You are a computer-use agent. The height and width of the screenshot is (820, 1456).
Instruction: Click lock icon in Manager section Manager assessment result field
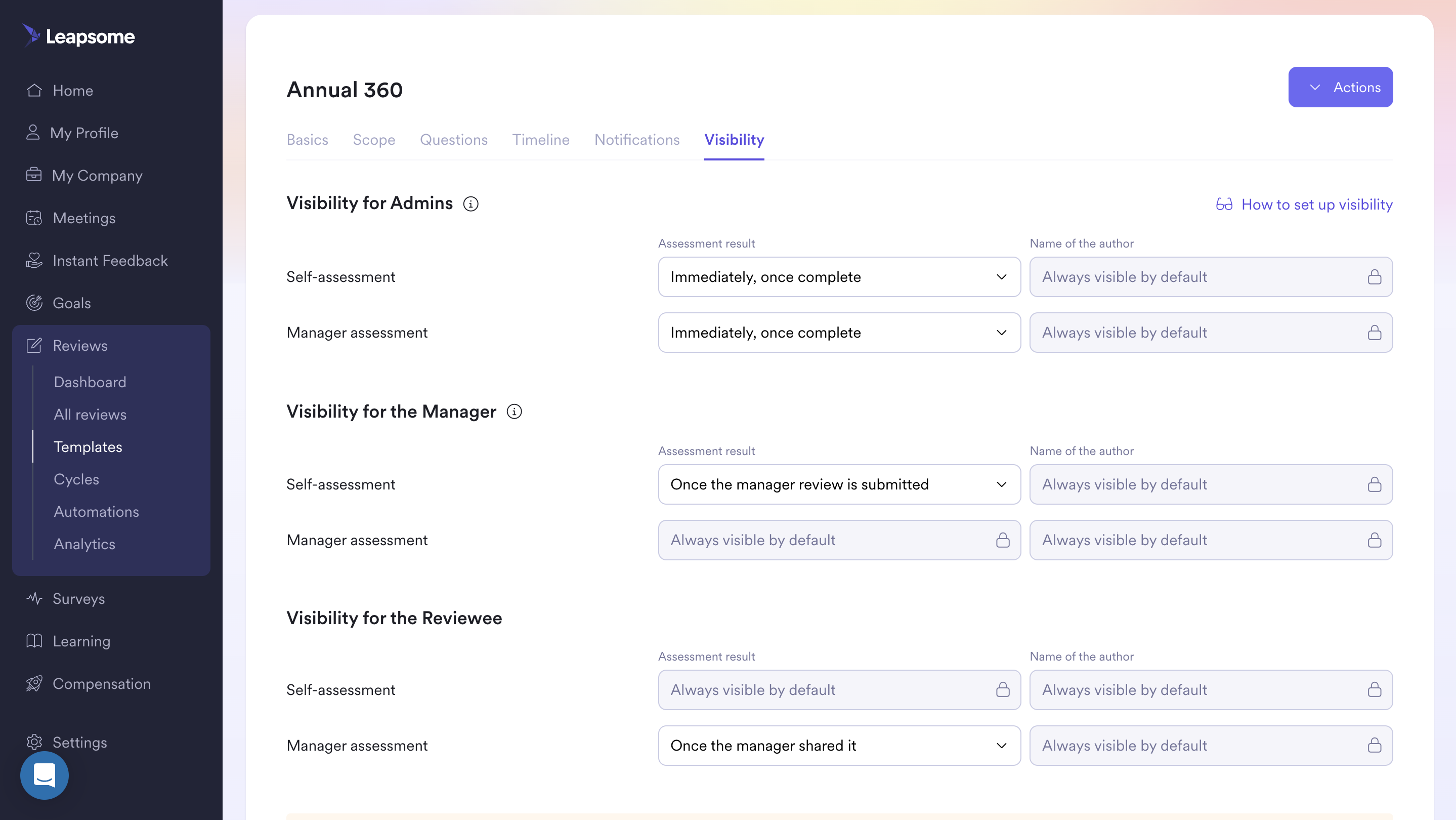[1002, 540]
